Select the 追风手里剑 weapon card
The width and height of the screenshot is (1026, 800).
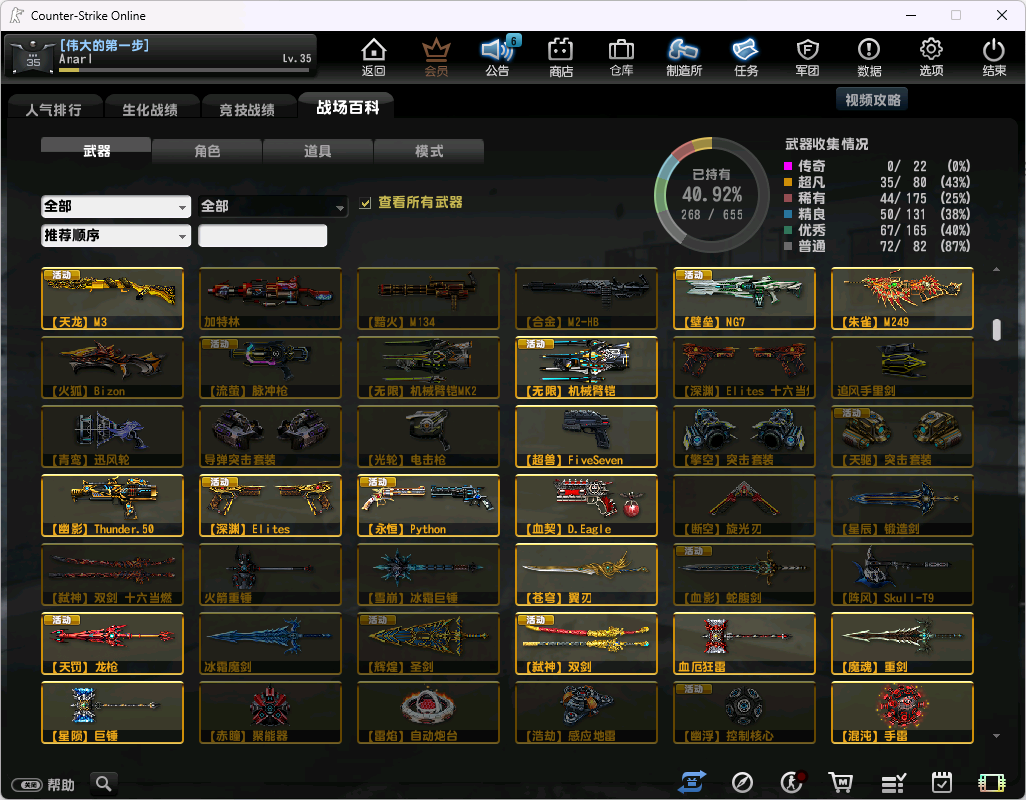(902, 368)
